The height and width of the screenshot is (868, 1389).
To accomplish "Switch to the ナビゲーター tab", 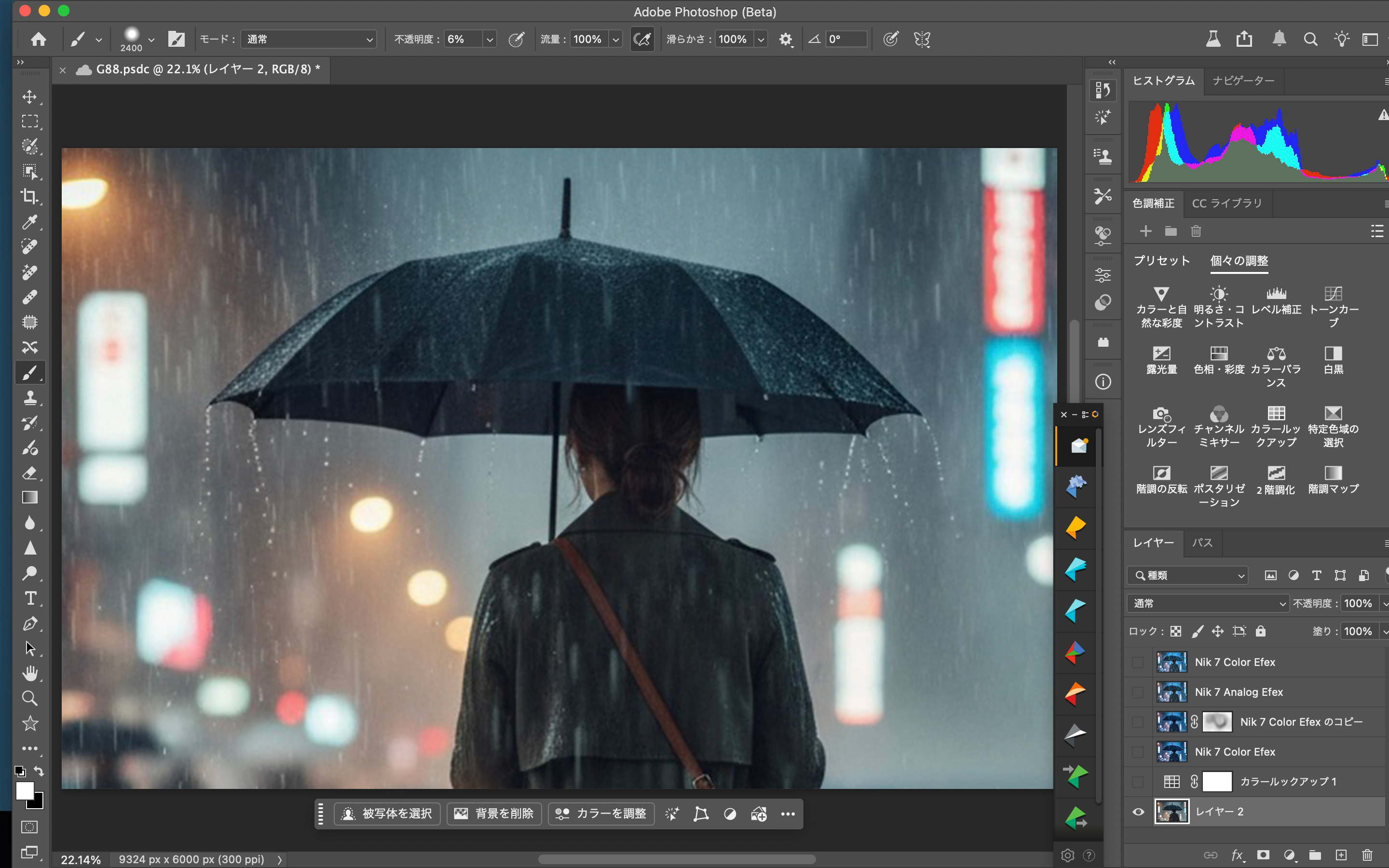I will [1243, 81].
